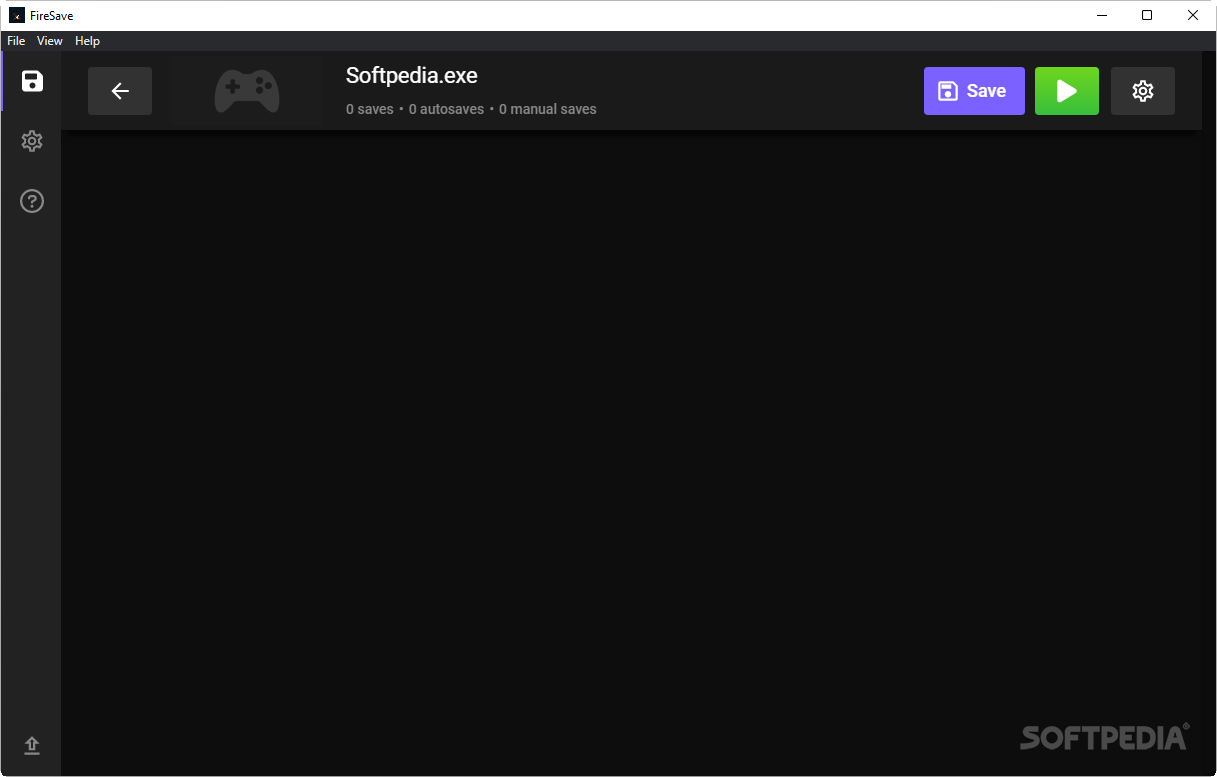Click the purple Save button
This screenshot has height=777, width=1217.
[974, 91]
